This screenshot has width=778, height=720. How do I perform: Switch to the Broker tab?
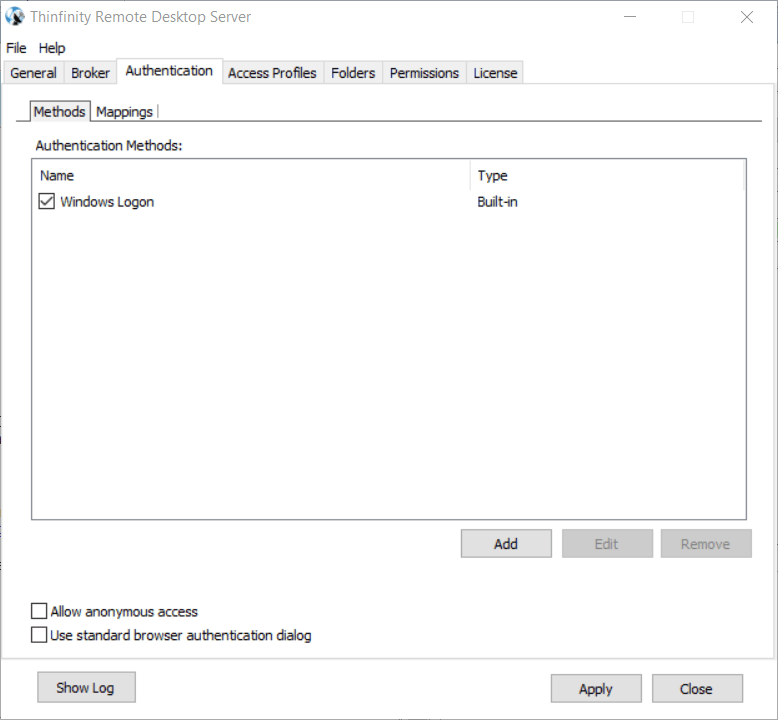pos(90,73)
